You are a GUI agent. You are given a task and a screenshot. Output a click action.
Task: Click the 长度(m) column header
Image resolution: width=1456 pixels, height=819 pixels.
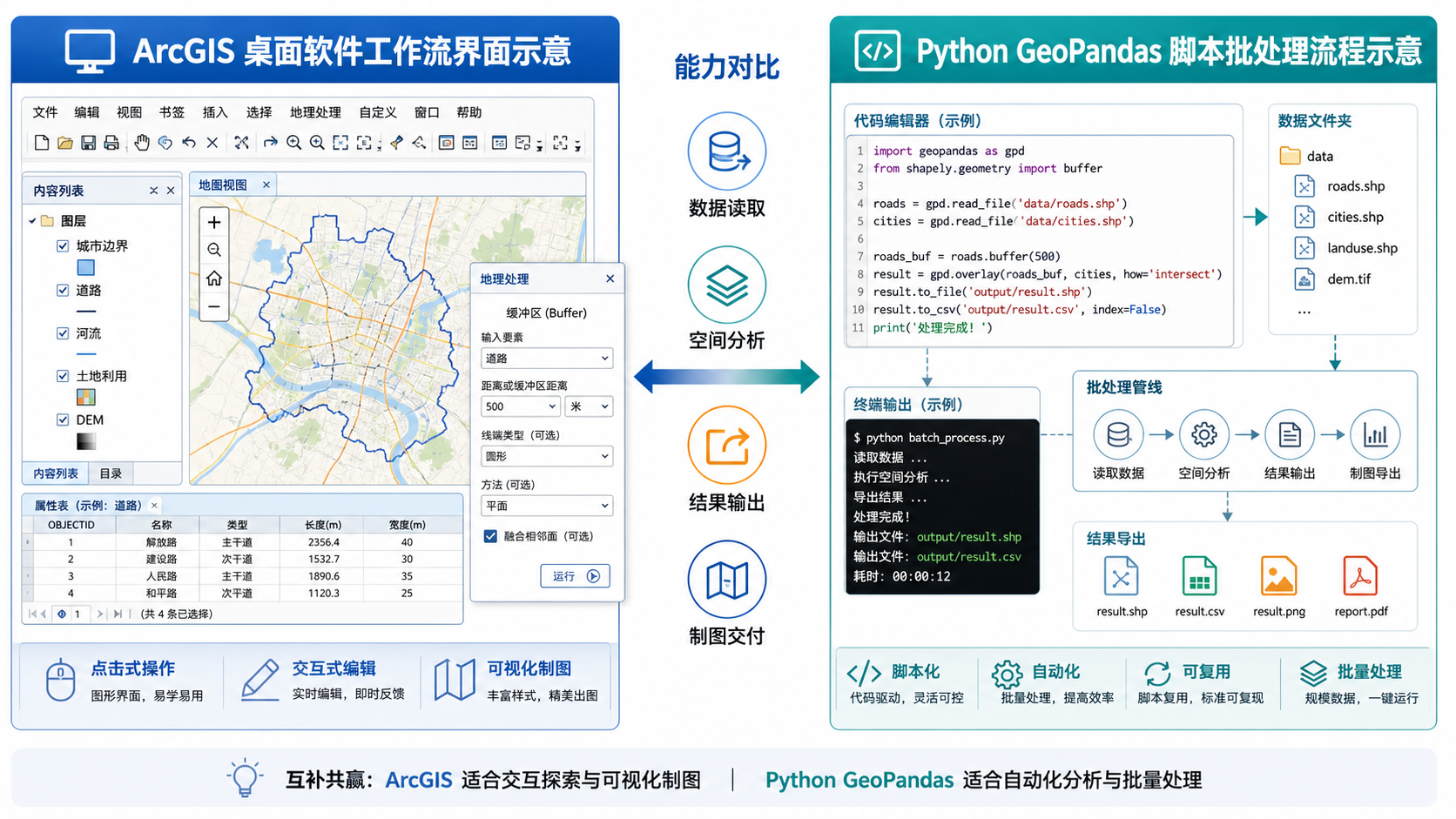click(323, 525)
